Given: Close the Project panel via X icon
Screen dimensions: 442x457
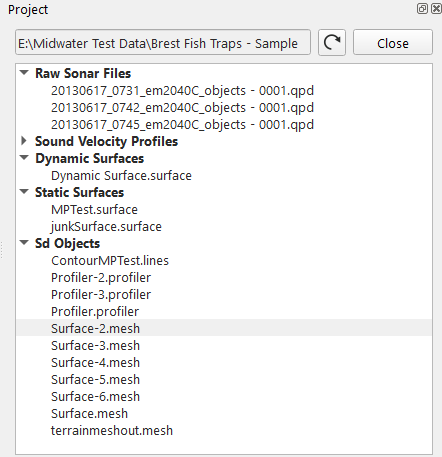Looking at the screenshot, I should (436, 9).
